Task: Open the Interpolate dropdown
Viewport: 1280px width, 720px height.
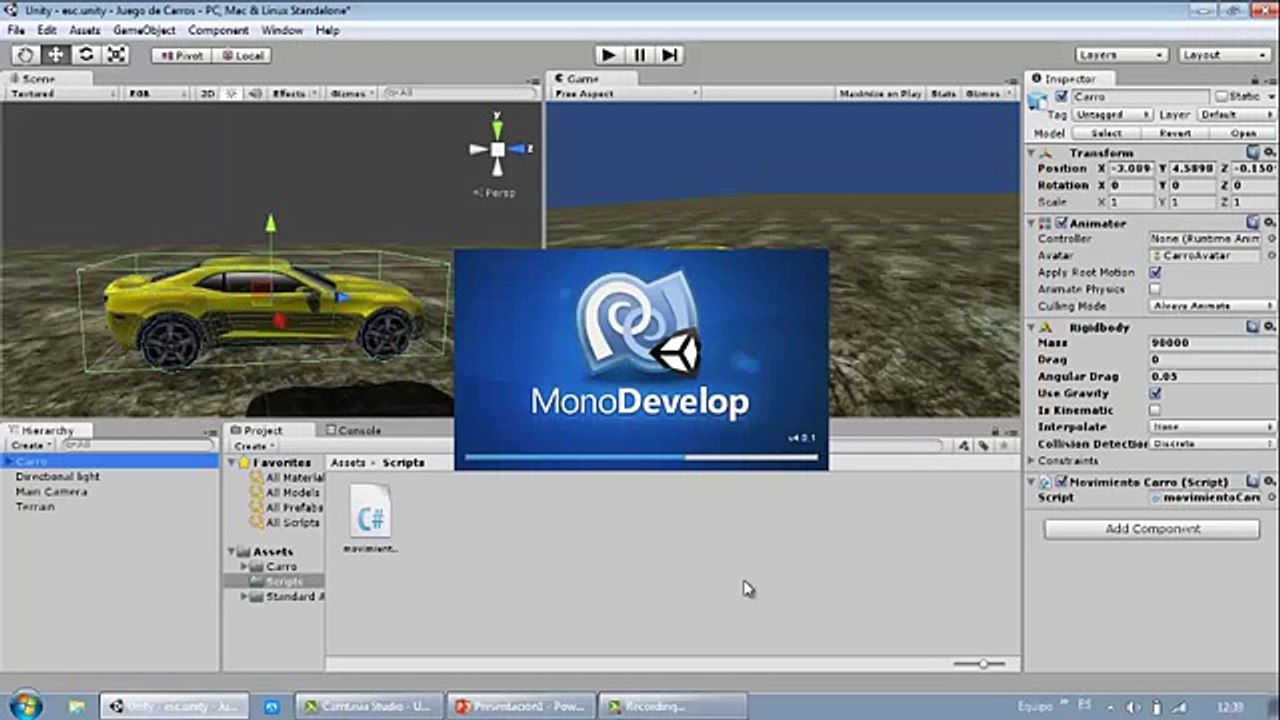Action: coord(1213,427)
